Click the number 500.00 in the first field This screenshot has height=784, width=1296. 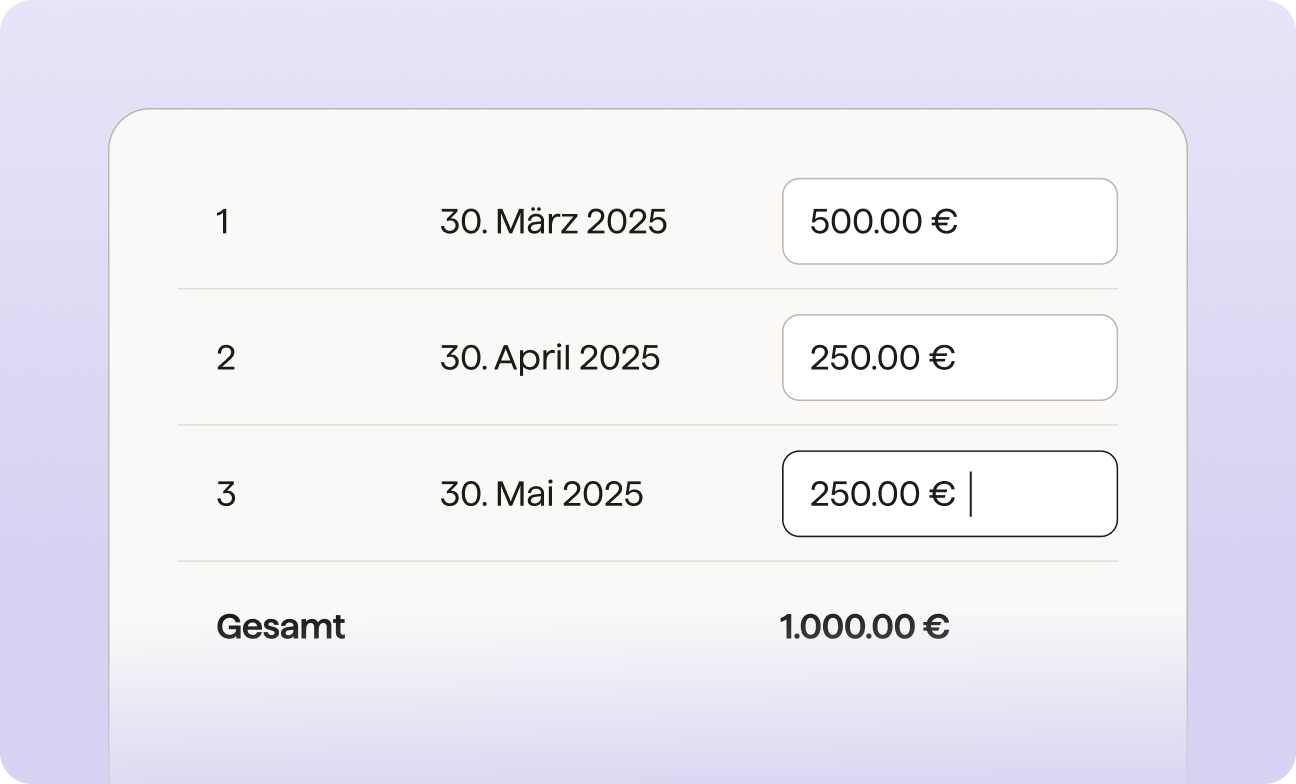coord(865,222)
